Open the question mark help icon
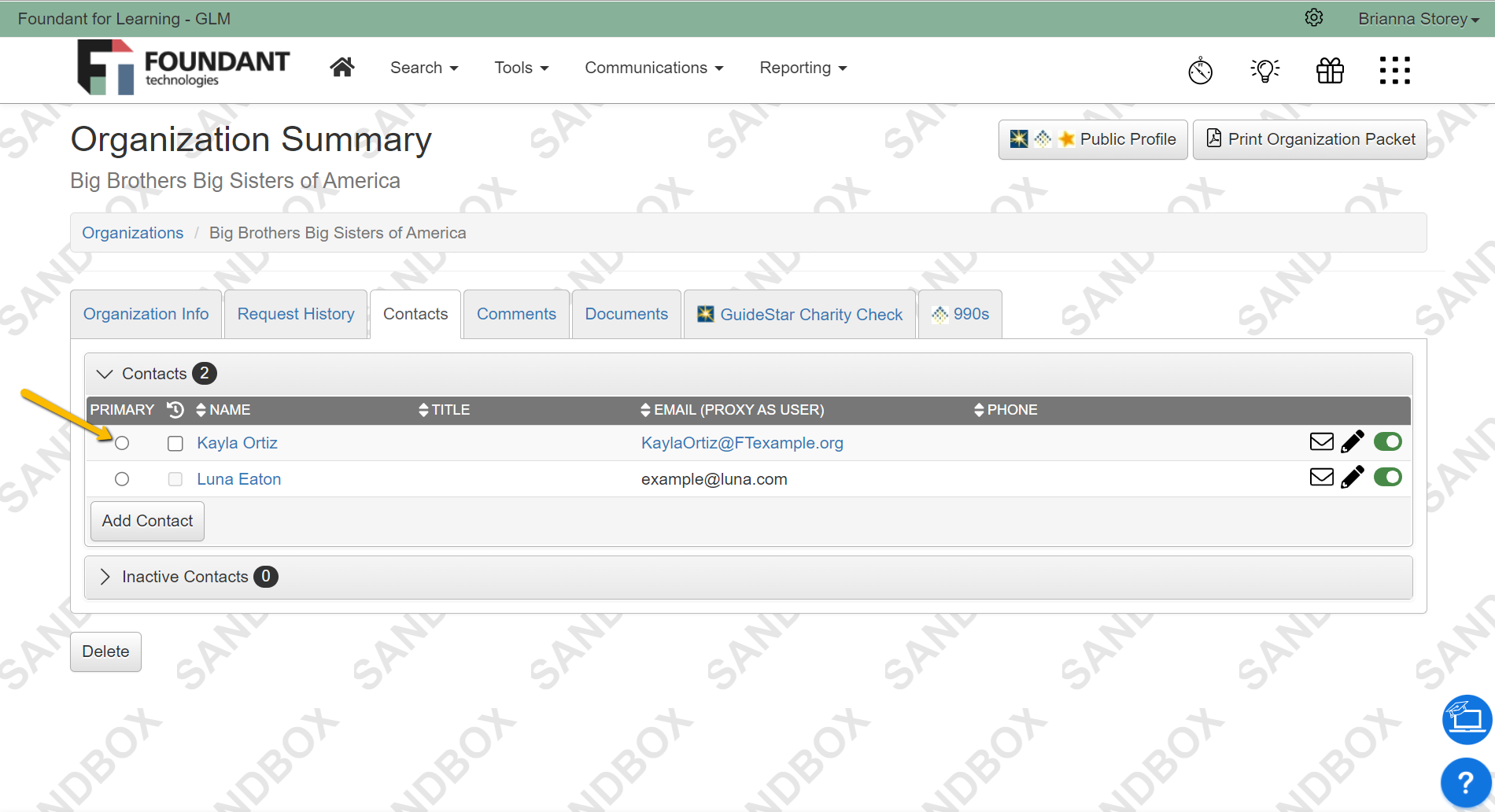The image size is (1495, 812). 1465,781
